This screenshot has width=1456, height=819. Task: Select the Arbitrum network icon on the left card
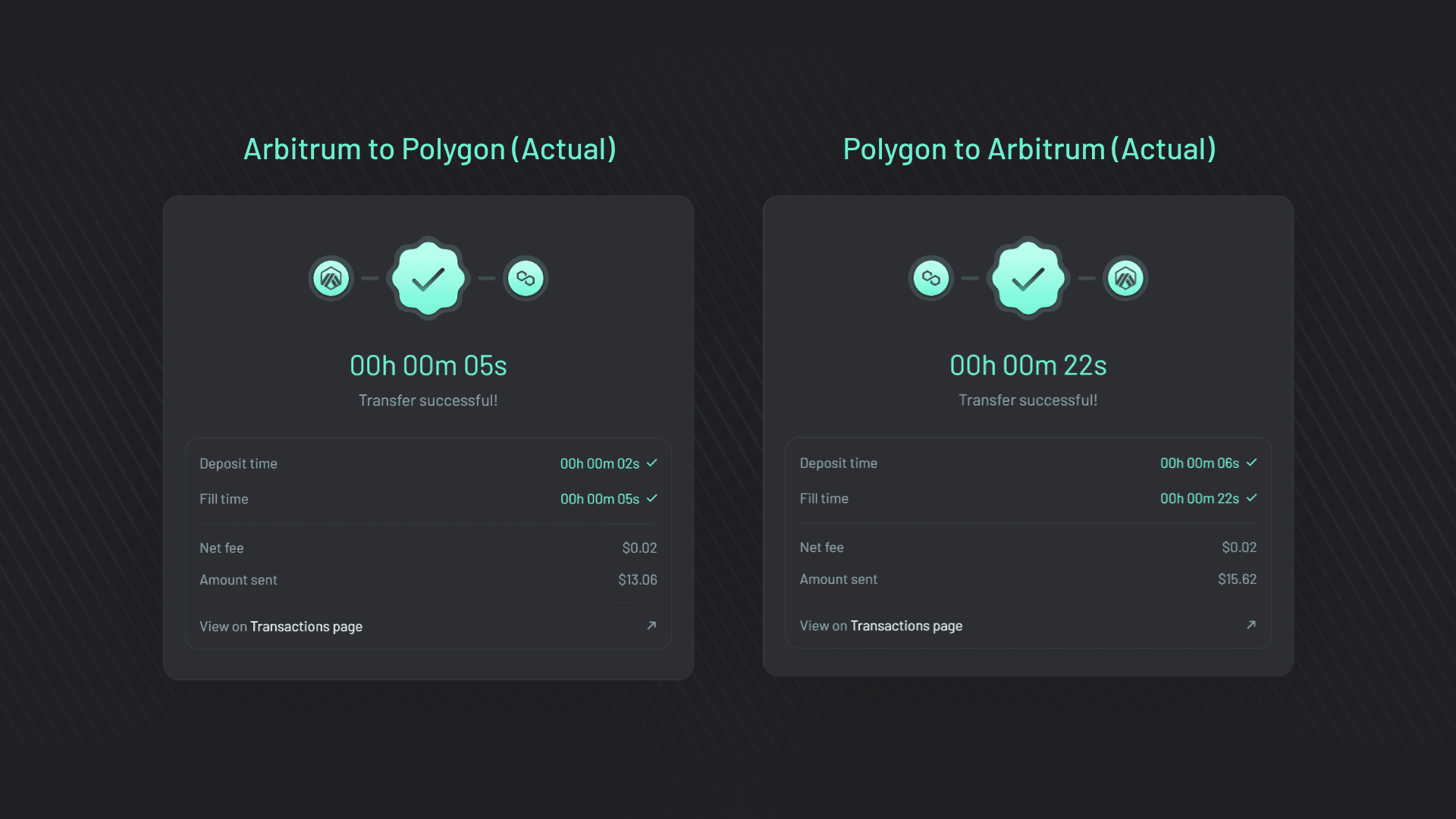331,278
